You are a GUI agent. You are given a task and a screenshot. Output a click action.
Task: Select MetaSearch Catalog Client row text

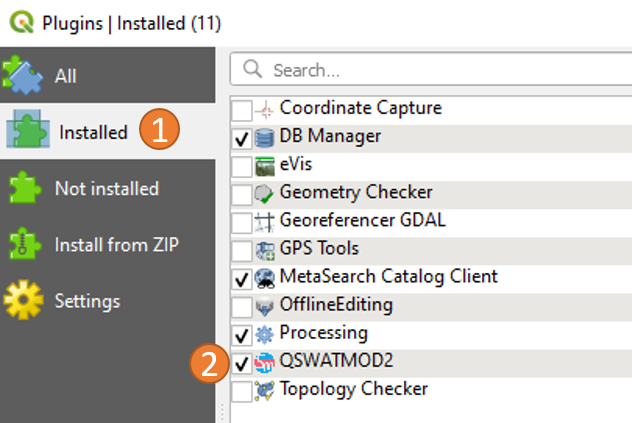tap(389, 277)
